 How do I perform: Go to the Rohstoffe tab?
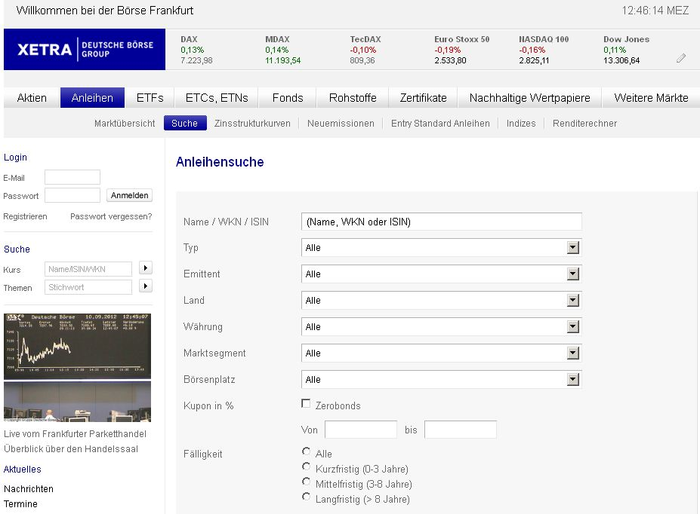[x=353, y=98]
